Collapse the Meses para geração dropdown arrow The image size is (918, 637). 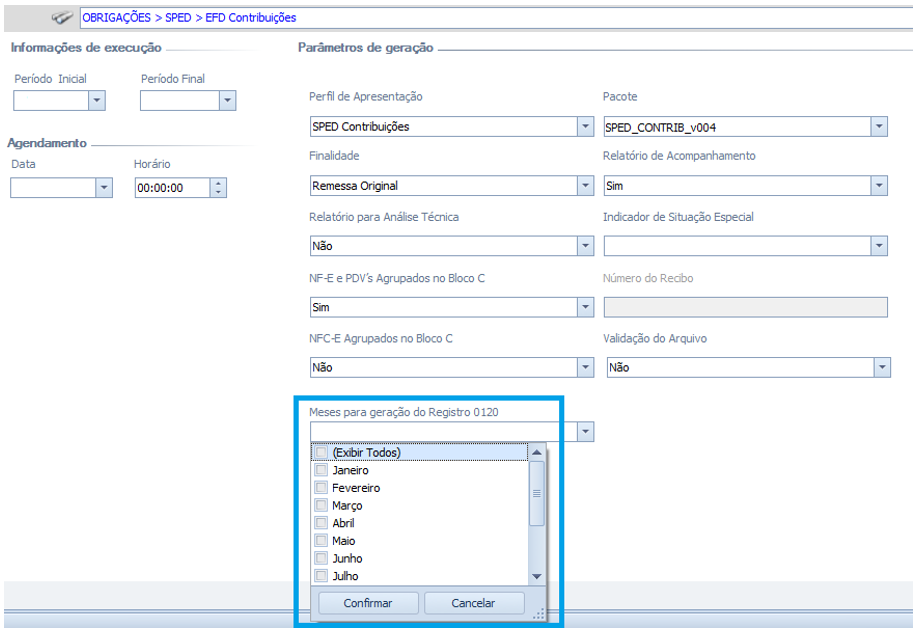[585, 432]
